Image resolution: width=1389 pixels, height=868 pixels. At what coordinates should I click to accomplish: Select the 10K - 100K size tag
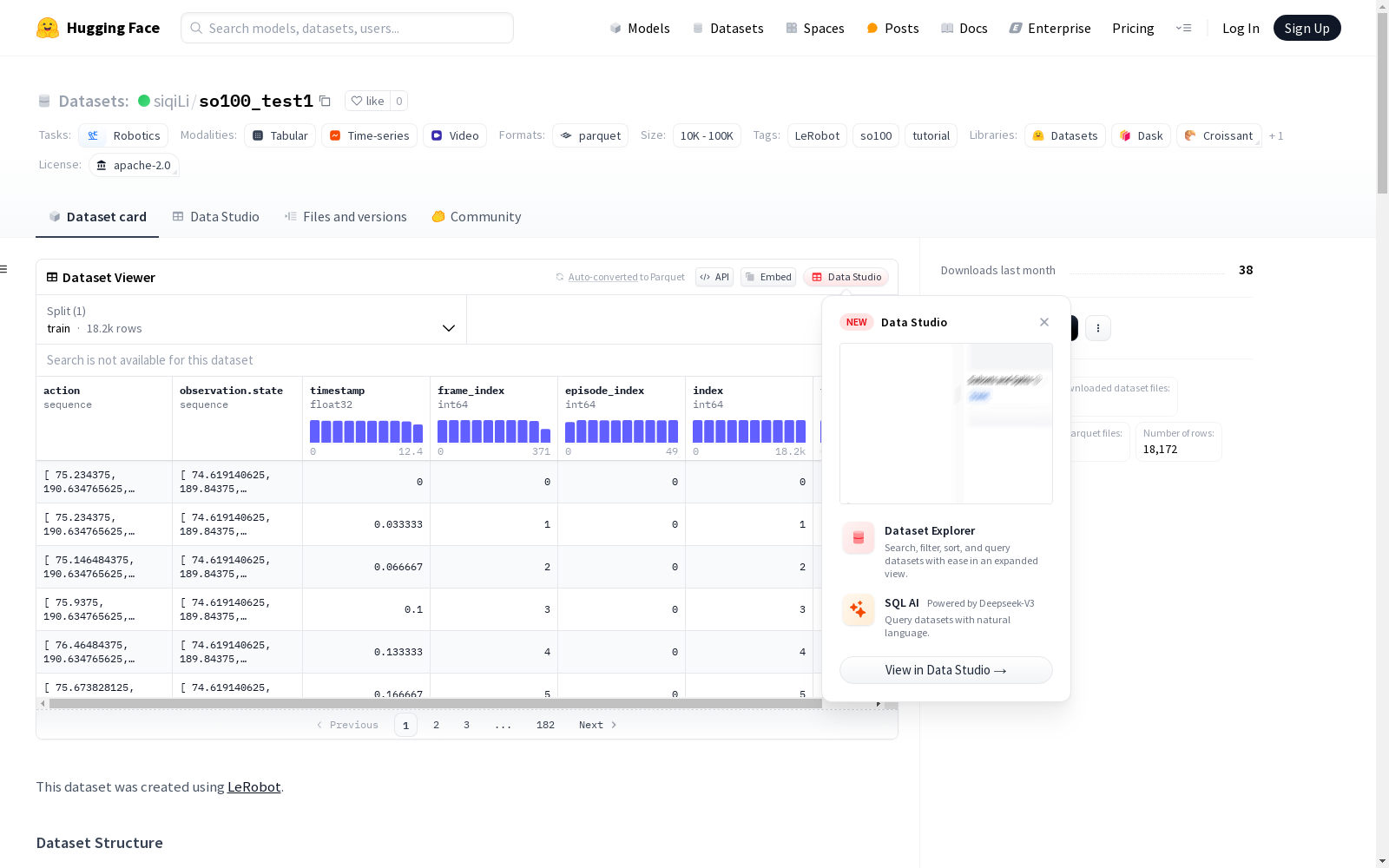[707, 135]
